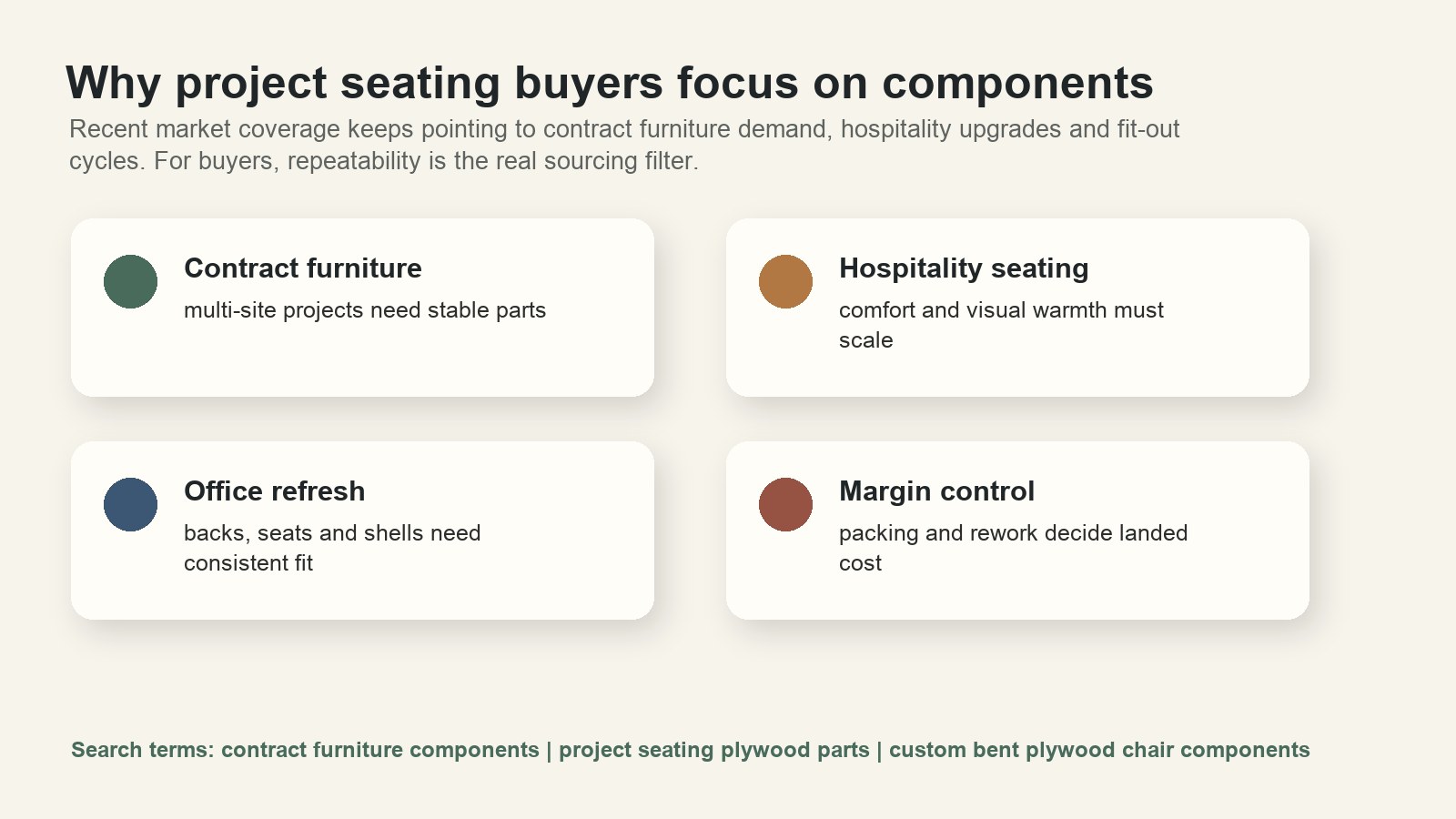1456x819 pixels.
Task: Select the Hospitality seating heading
Action: 964,268
